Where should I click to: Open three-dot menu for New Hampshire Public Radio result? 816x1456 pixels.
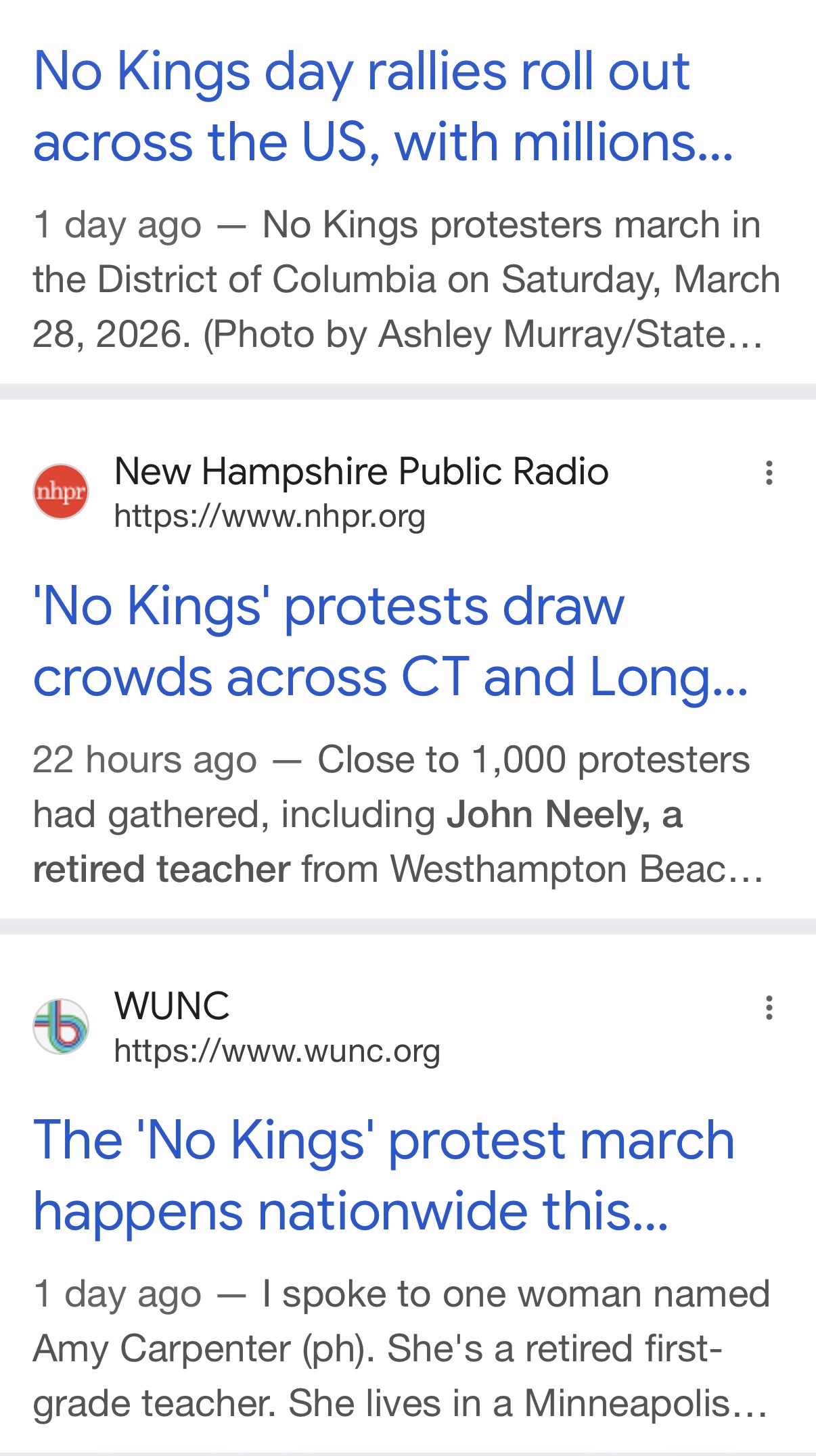[x=769, y=473]
